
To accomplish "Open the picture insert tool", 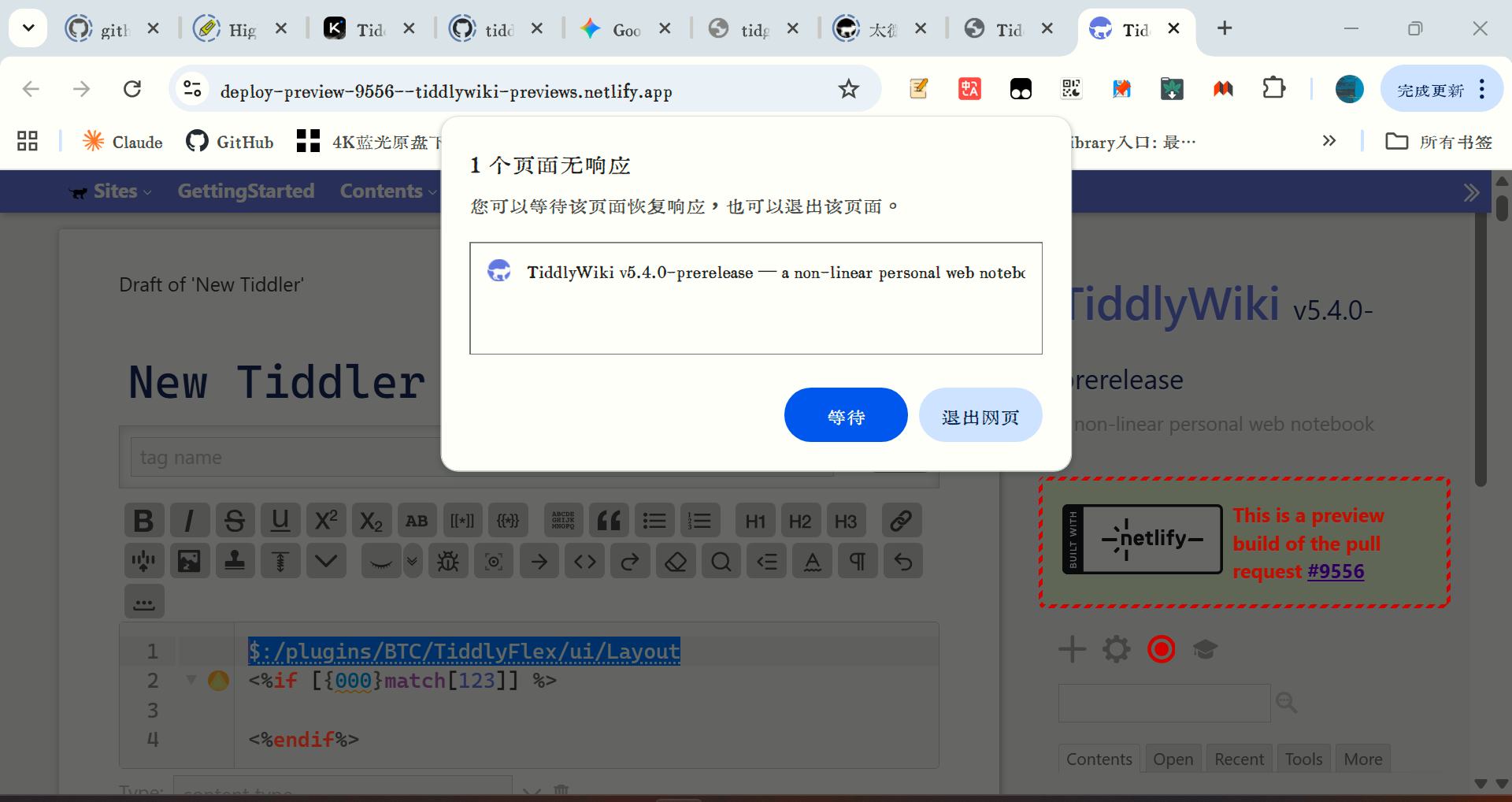I will point(189,562).
